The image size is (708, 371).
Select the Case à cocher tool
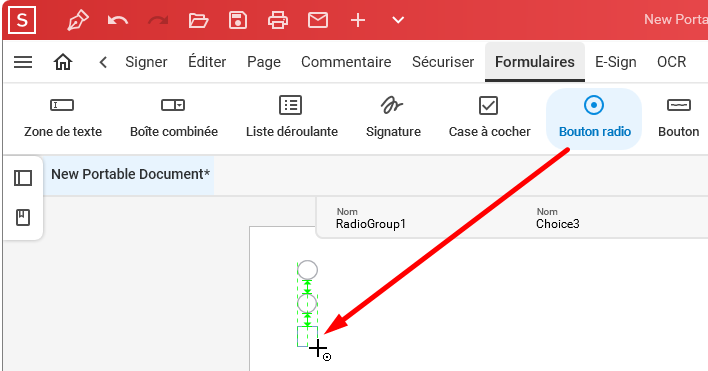coord(489,117)
